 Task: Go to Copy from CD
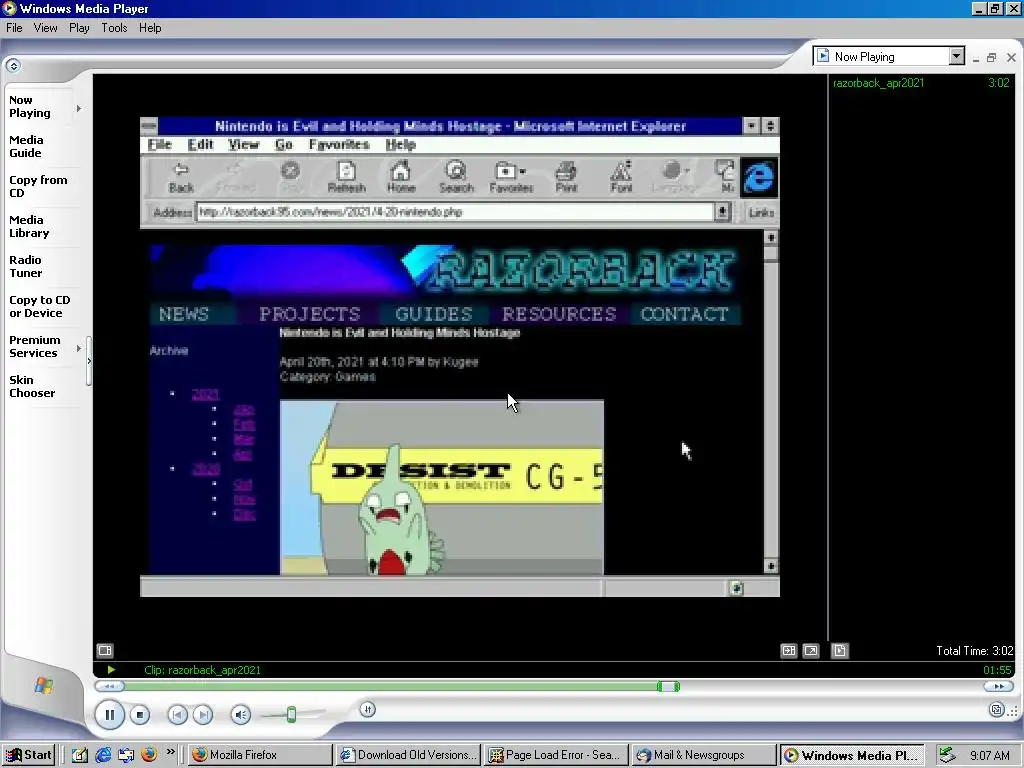pyautogui.click(x=38, y=186)
